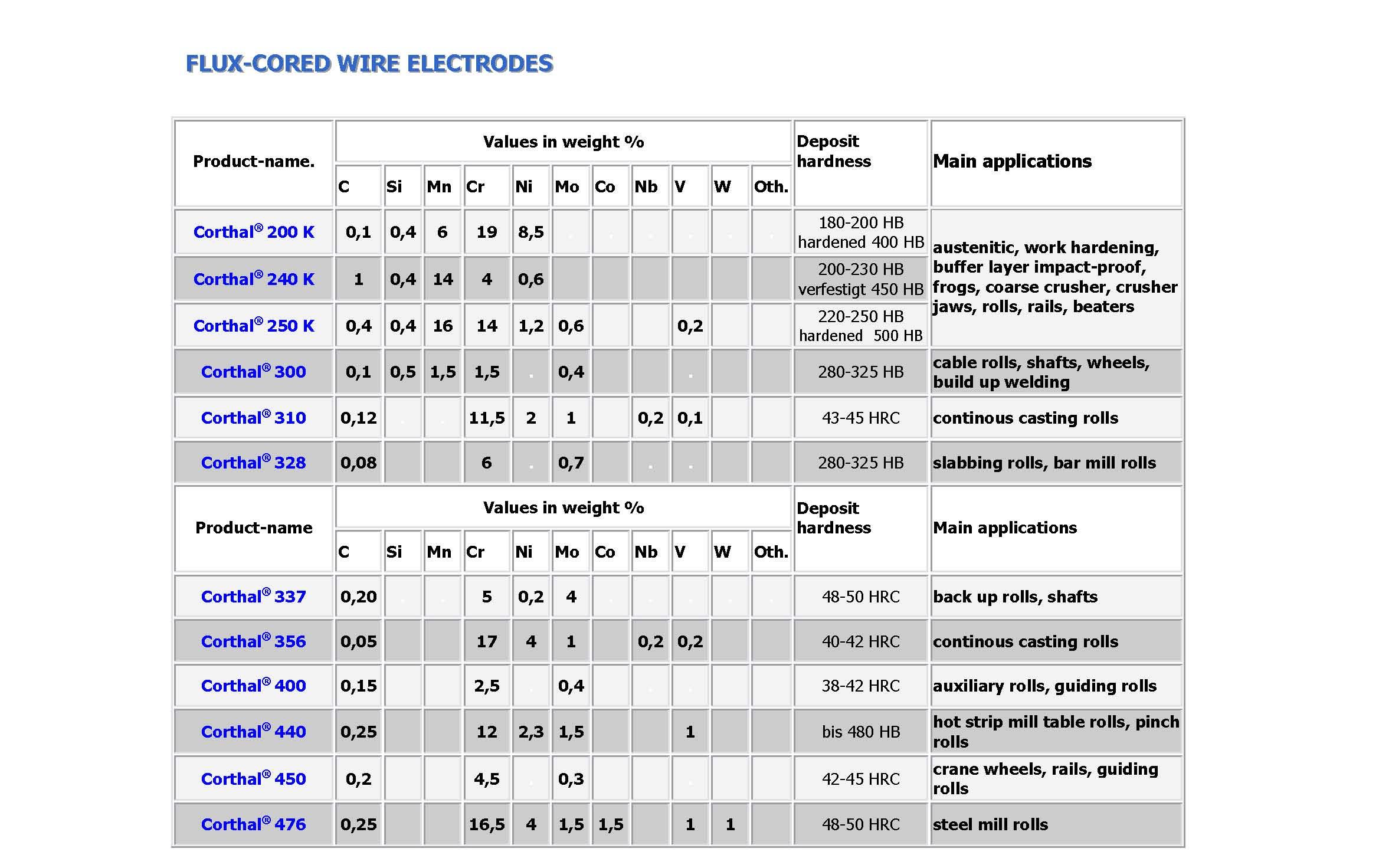This screenshot has width=1379, height=868.
Task: Click the Ni value 8,5 for Corthal 200 K
Action: tap(531, 232)
